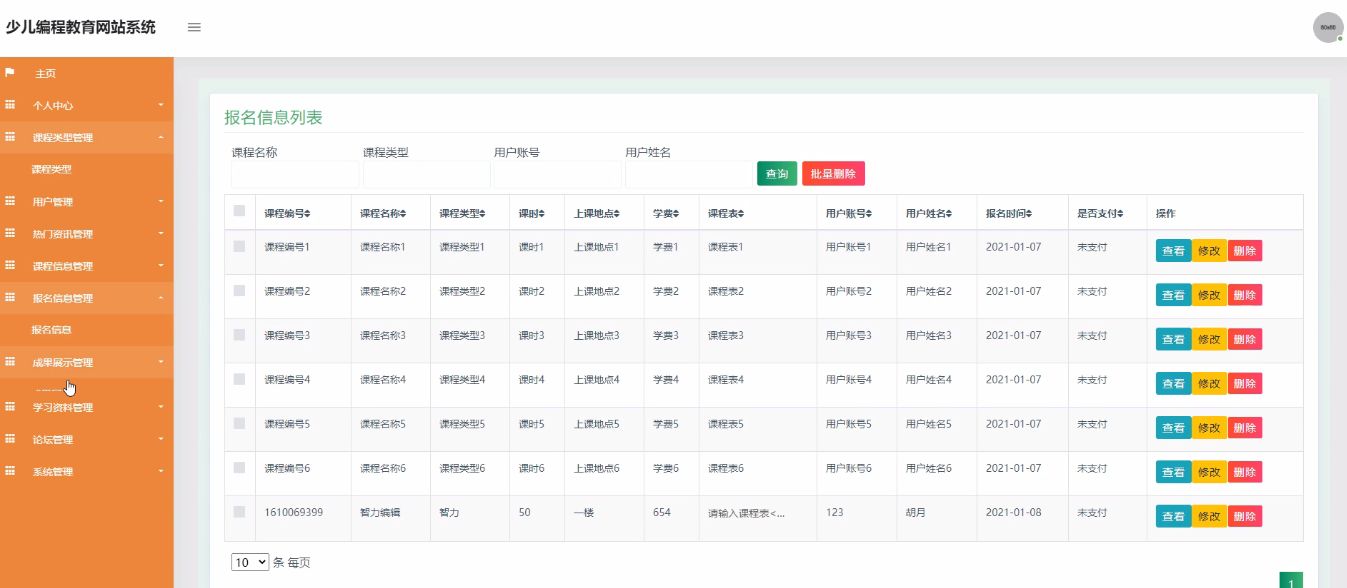The height and width of the screenshot is (588, 1347).
Task: Select the 课程类型管理 menu label
Action: click(62, 137)
